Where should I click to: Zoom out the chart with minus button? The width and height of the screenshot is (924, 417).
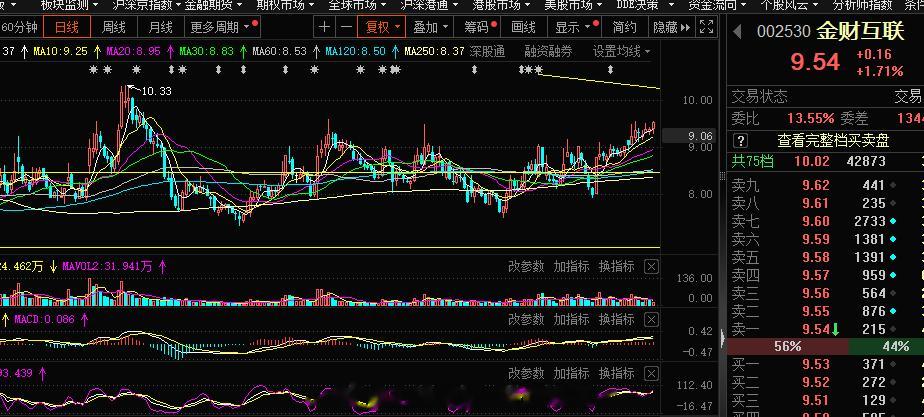click(x=346, y=27)
